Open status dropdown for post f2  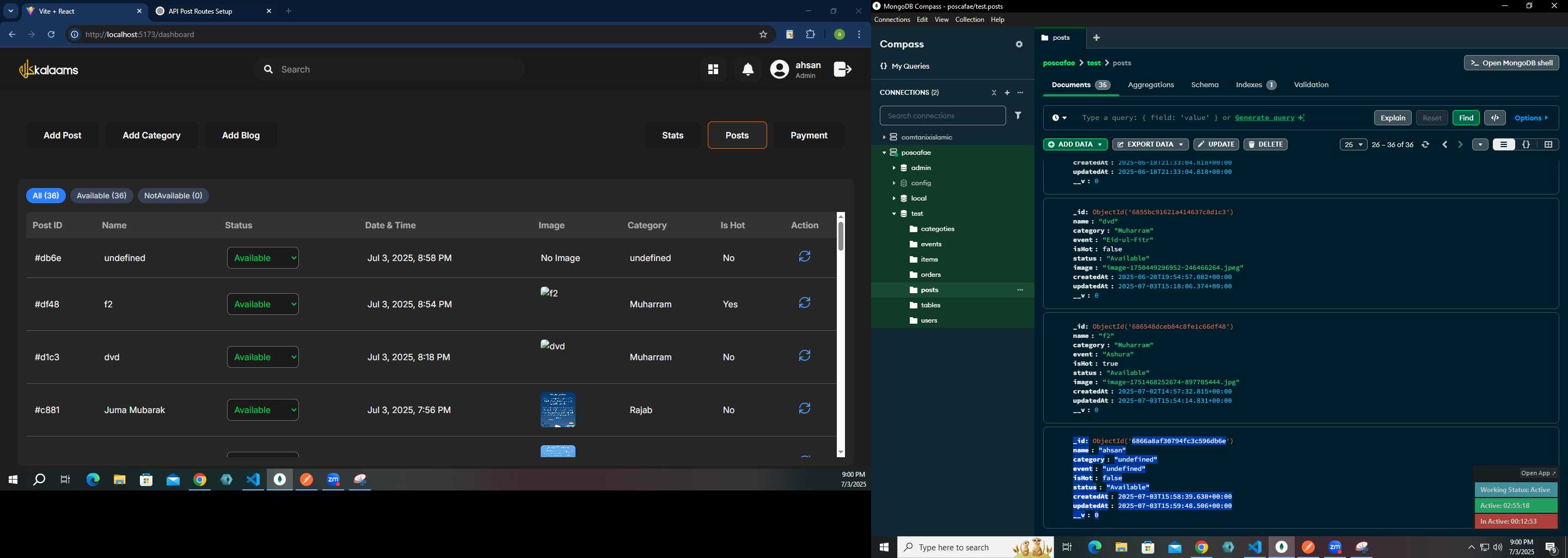pos(263,304)
